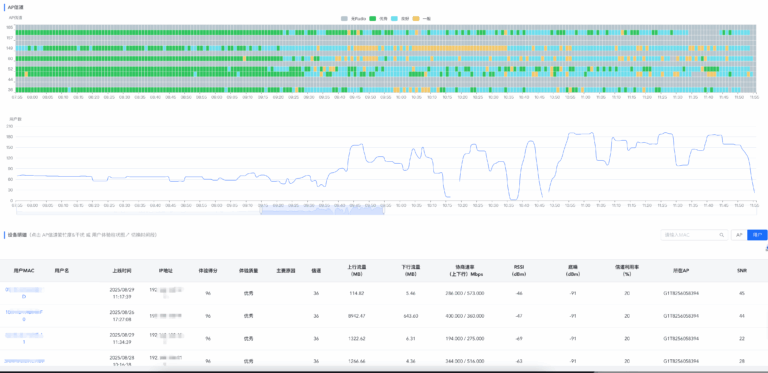Select the rate cell 400.000 / 360.000

coord(466,316)
